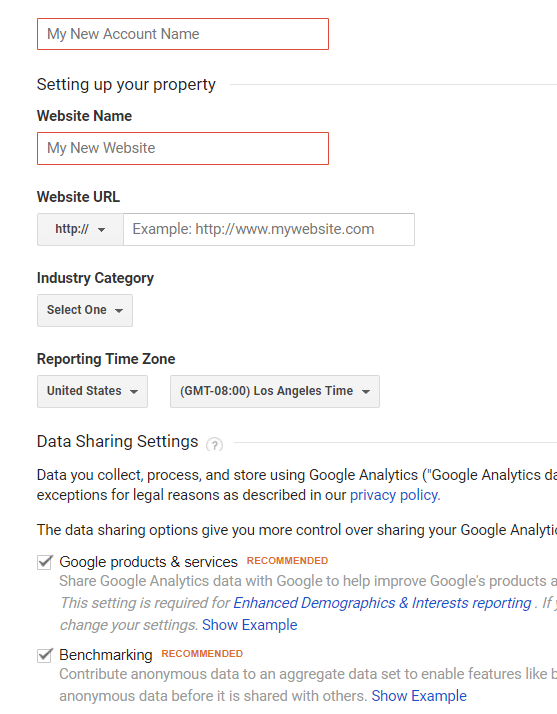Open the http:// protocol dropdown
This screenshot has width=557, height=714.
pyautogui.click(x=80, y=229)
